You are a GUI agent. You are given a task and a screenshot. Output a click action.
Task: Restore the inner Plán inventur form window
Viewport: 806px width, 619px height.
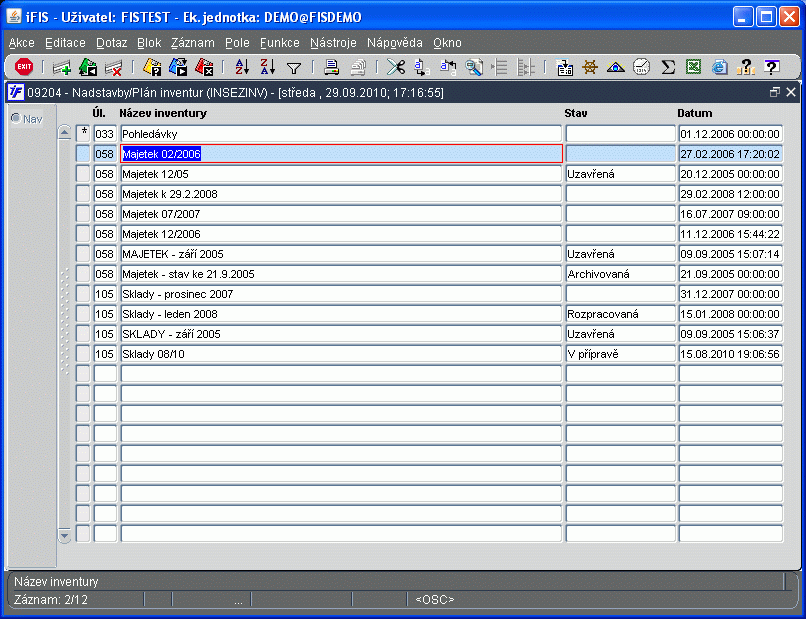(775, 92)
